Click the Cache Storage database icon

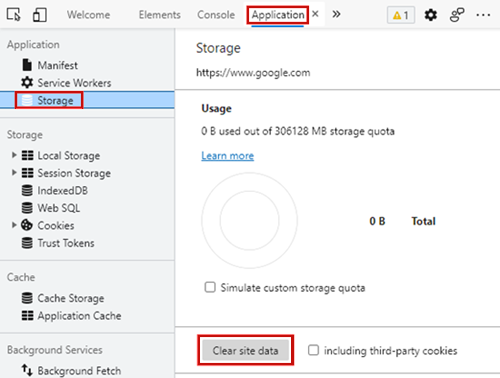coord(27,298)
